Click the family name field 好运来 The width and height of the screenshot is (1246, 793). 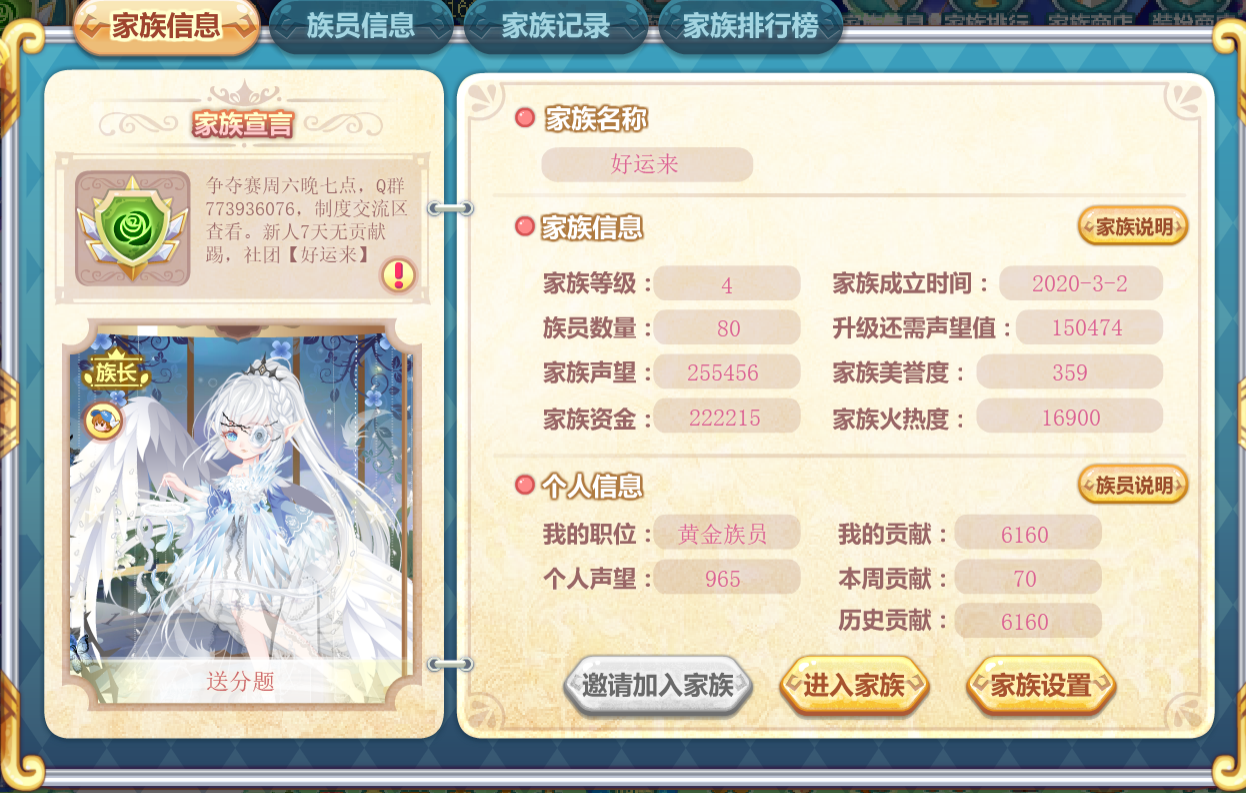[x=647, y=165]
